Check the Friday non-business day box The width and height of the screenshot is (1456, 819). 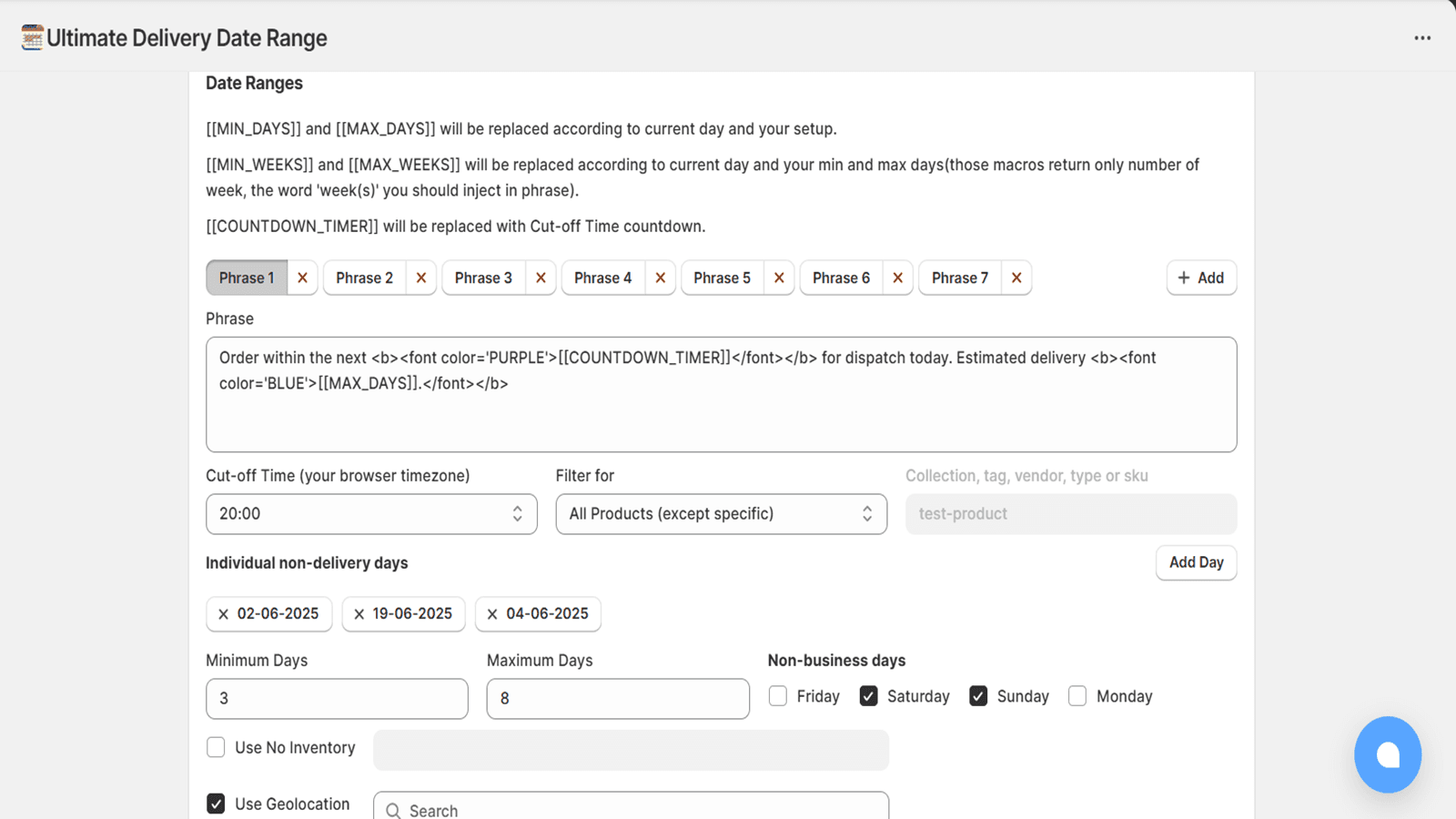(778, 696)
